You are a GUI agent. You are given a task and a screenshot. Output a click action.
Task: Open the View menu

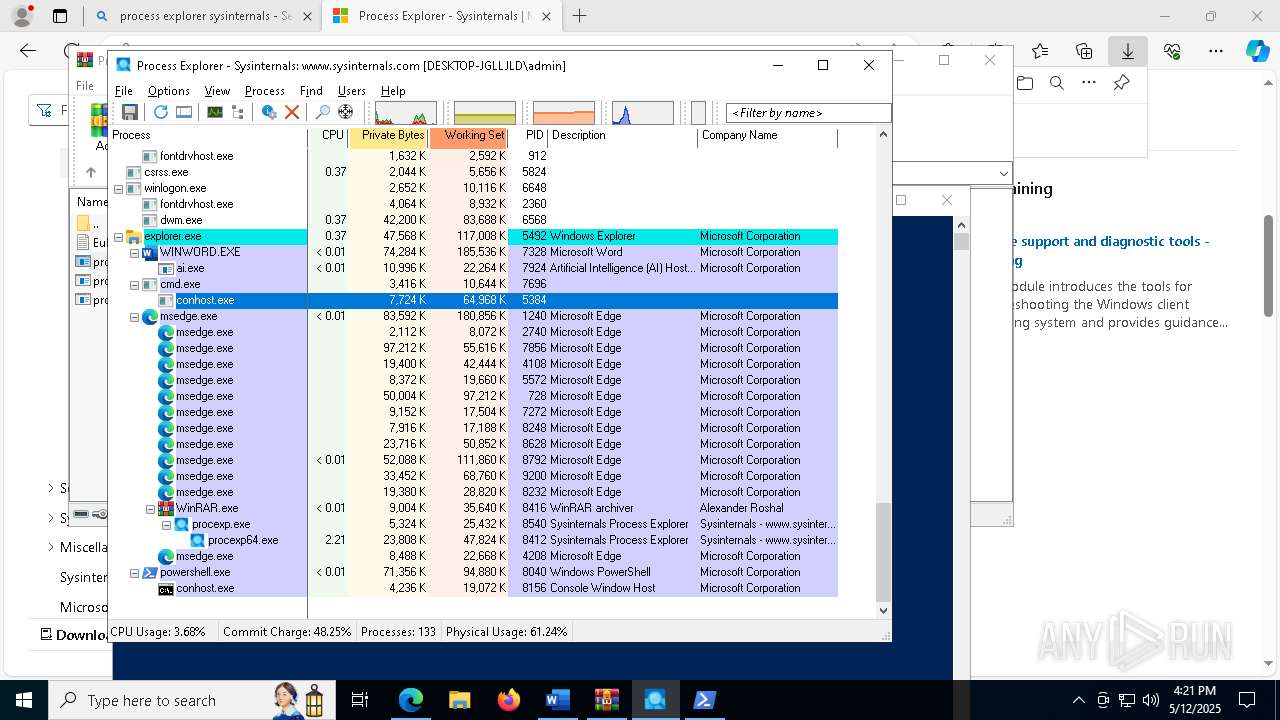(x=217, y=91)
